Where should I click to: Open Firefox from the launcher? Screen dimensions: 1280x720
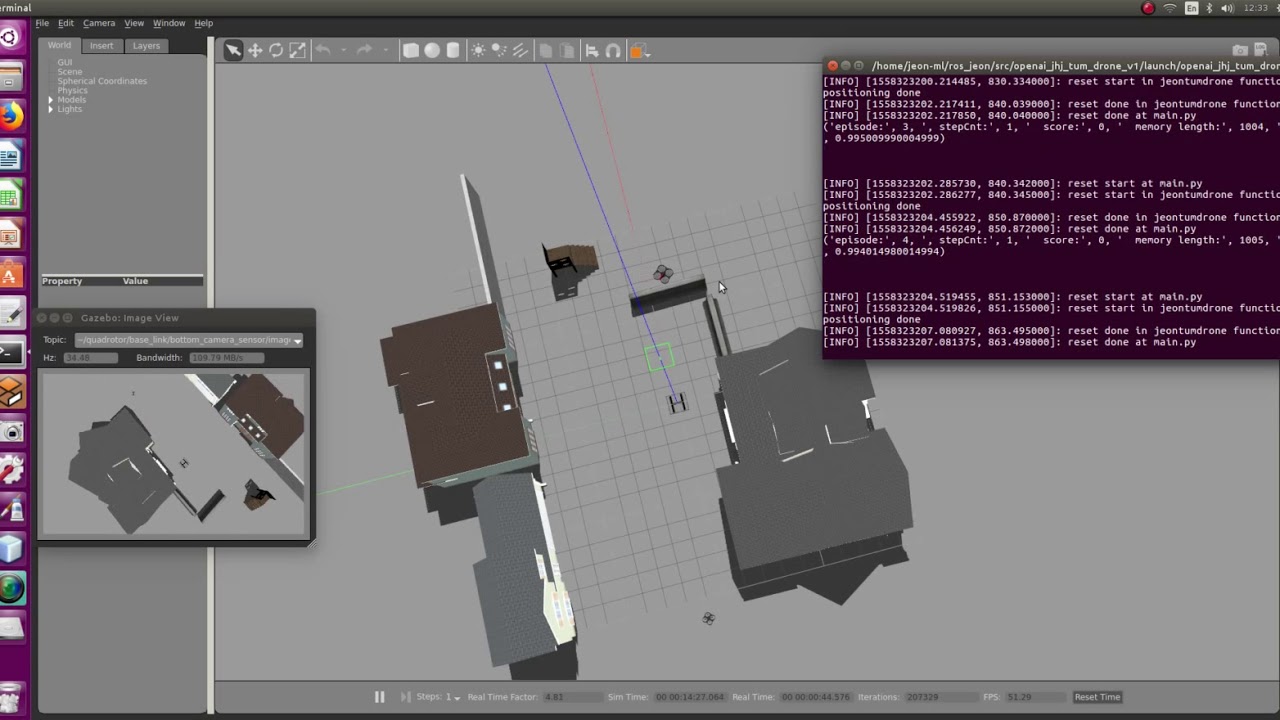coord(10,117)
